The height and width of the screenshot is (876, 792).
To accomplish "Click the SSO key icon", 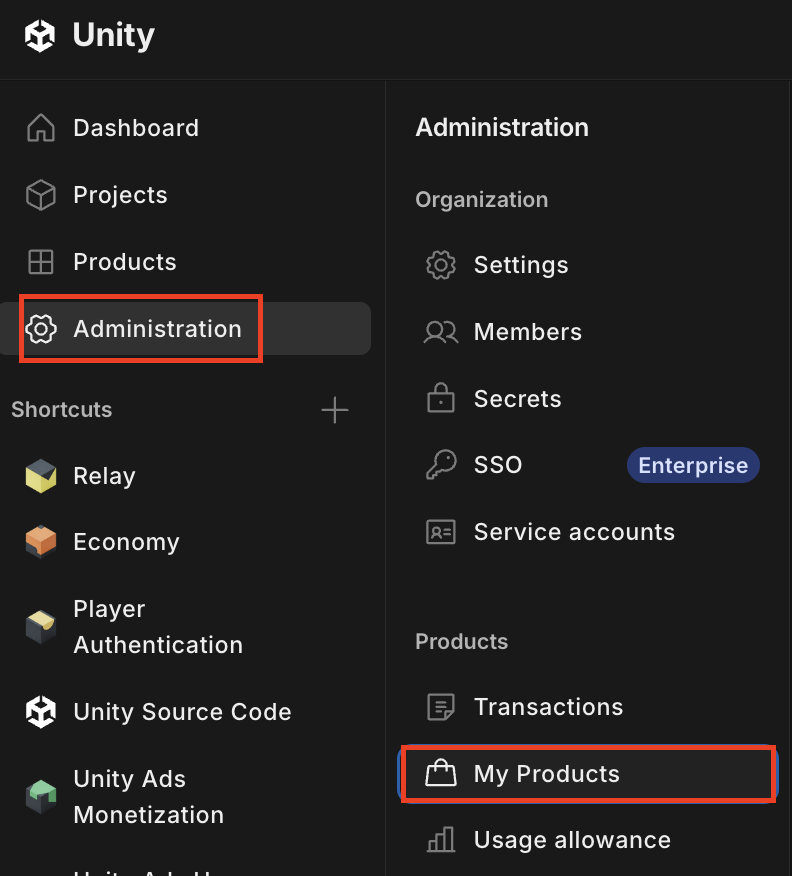I will [441, 465].
